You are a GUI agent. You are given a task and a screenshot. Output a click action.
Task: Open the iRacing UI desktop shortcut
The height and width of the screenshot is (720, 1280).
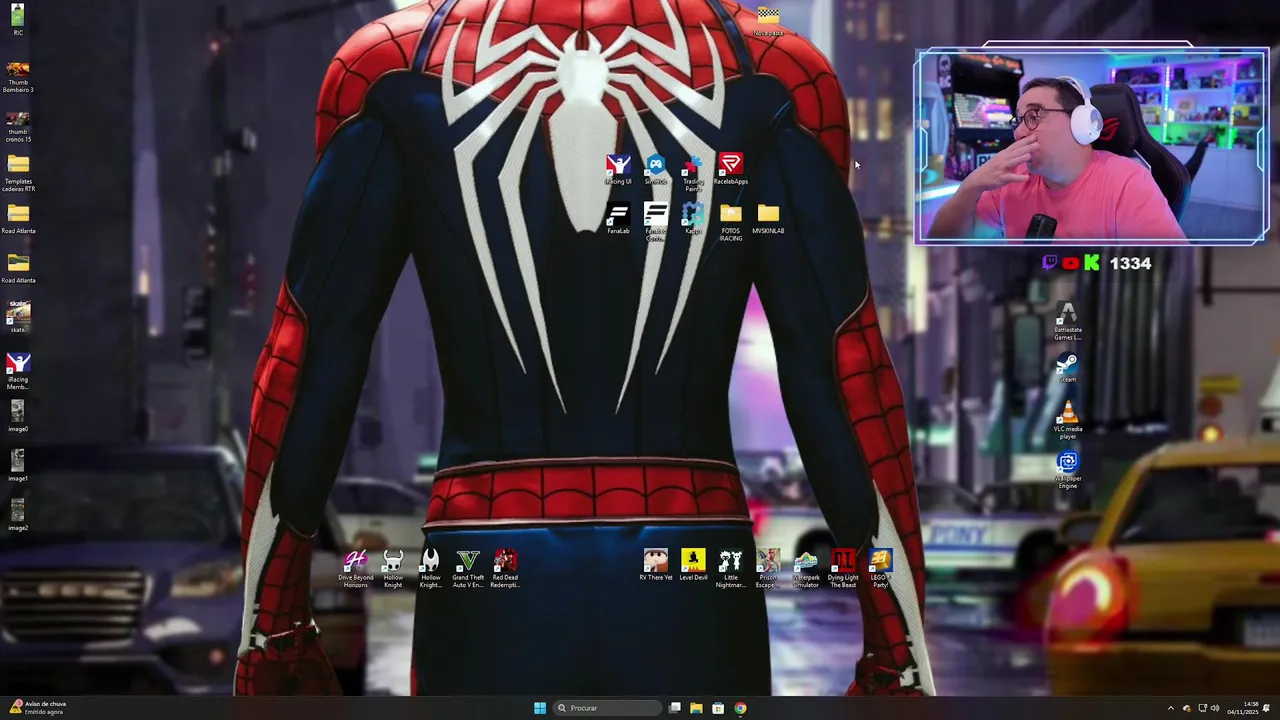(x=618, y=169)
